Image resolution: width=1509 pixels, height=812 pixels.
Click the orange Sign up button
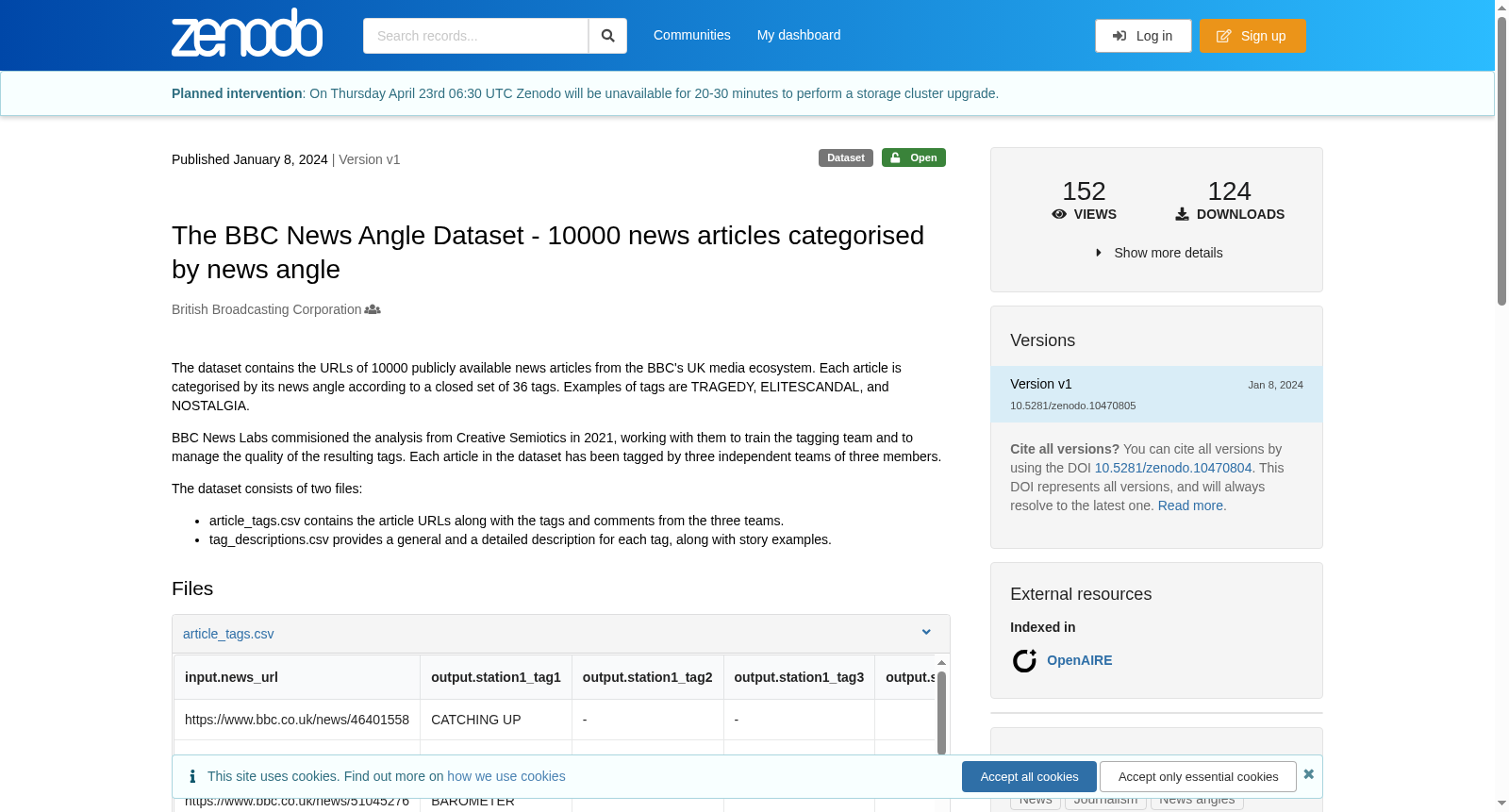coord(1252,36)
